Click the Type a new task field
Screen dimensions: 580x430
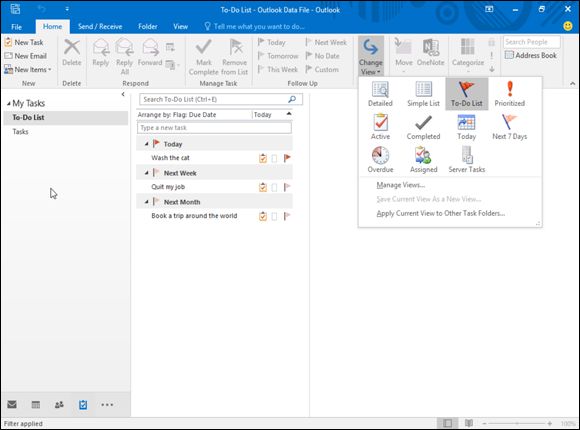(x=214, y=128)
